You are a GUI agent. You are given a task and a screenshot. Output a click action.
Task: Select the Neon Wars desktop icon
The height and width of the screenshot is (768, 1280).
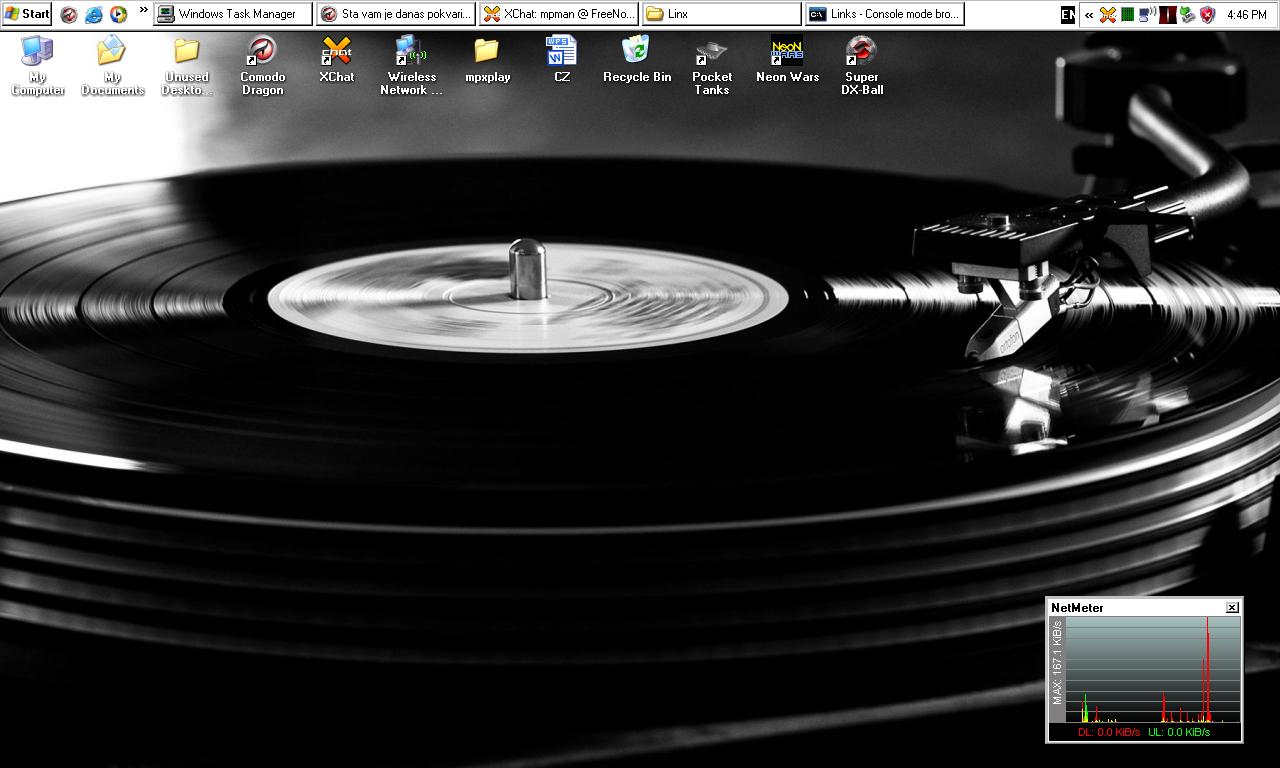[x=787, y=52]
